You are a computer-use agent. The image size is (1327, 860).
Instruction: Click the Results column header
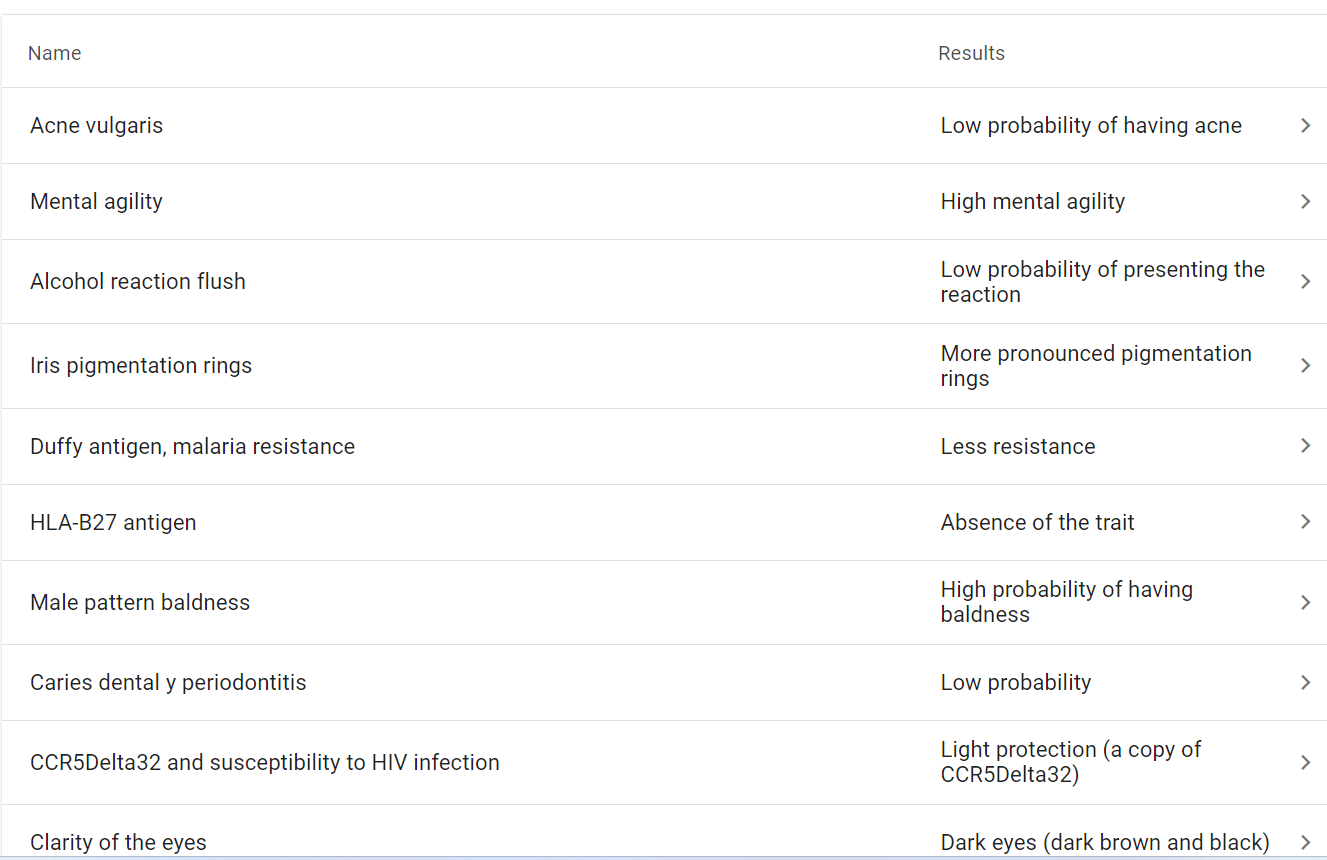[971, 53]
